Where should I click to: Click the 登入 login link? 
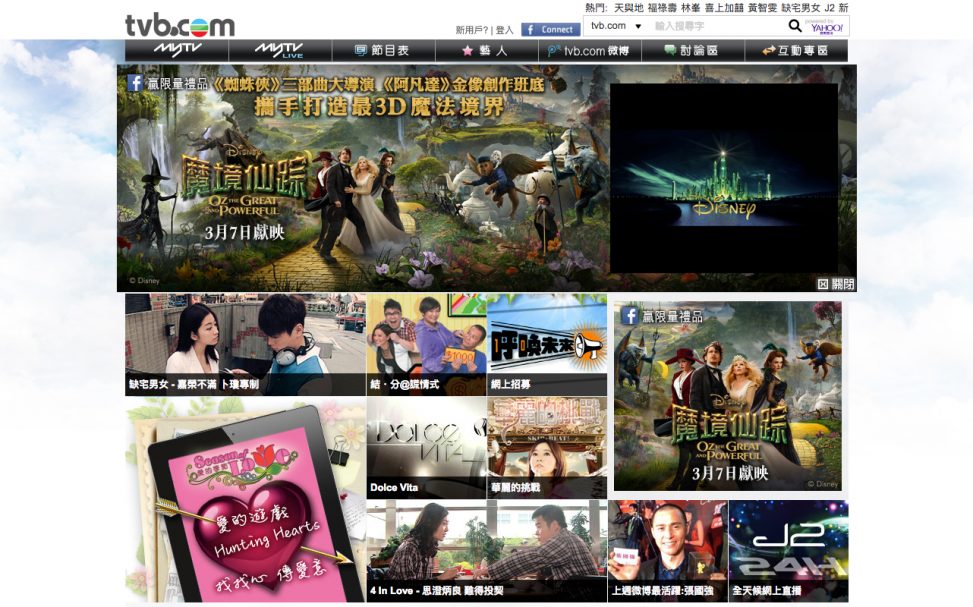pyautogui.click(x=504, y=30)
